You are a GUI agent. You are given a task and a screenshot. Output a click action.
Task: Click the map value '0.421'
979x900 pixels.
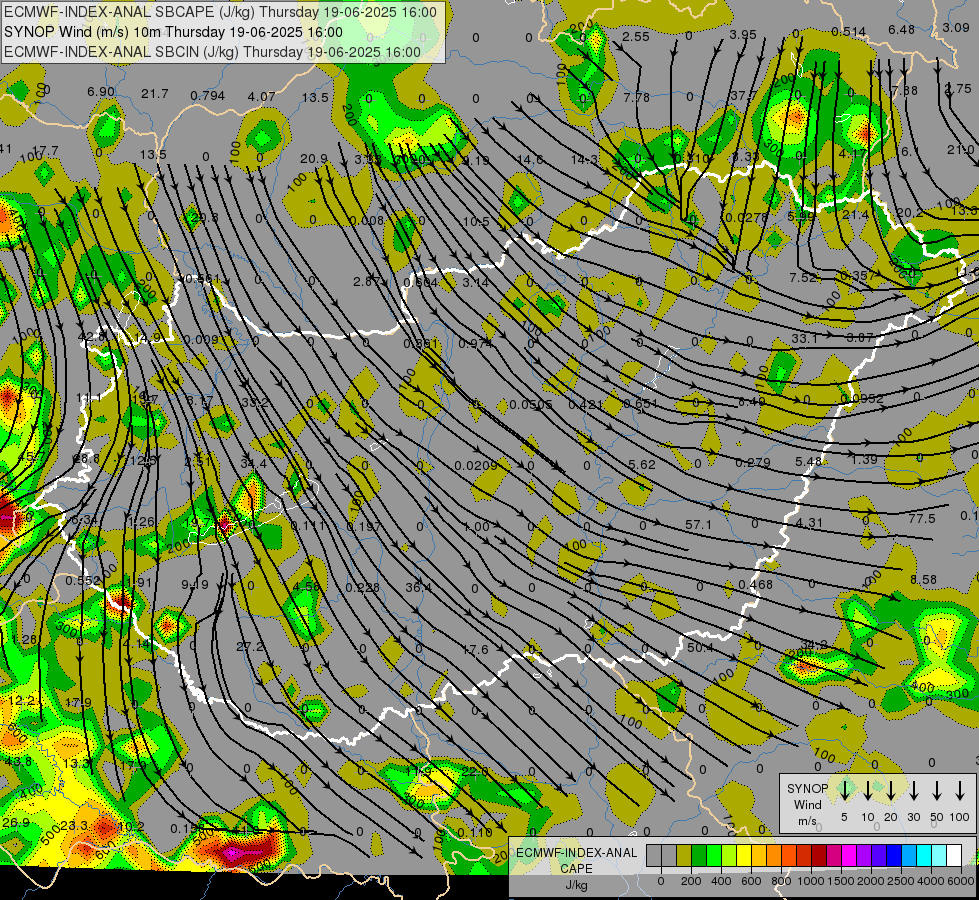coord(586,405)
